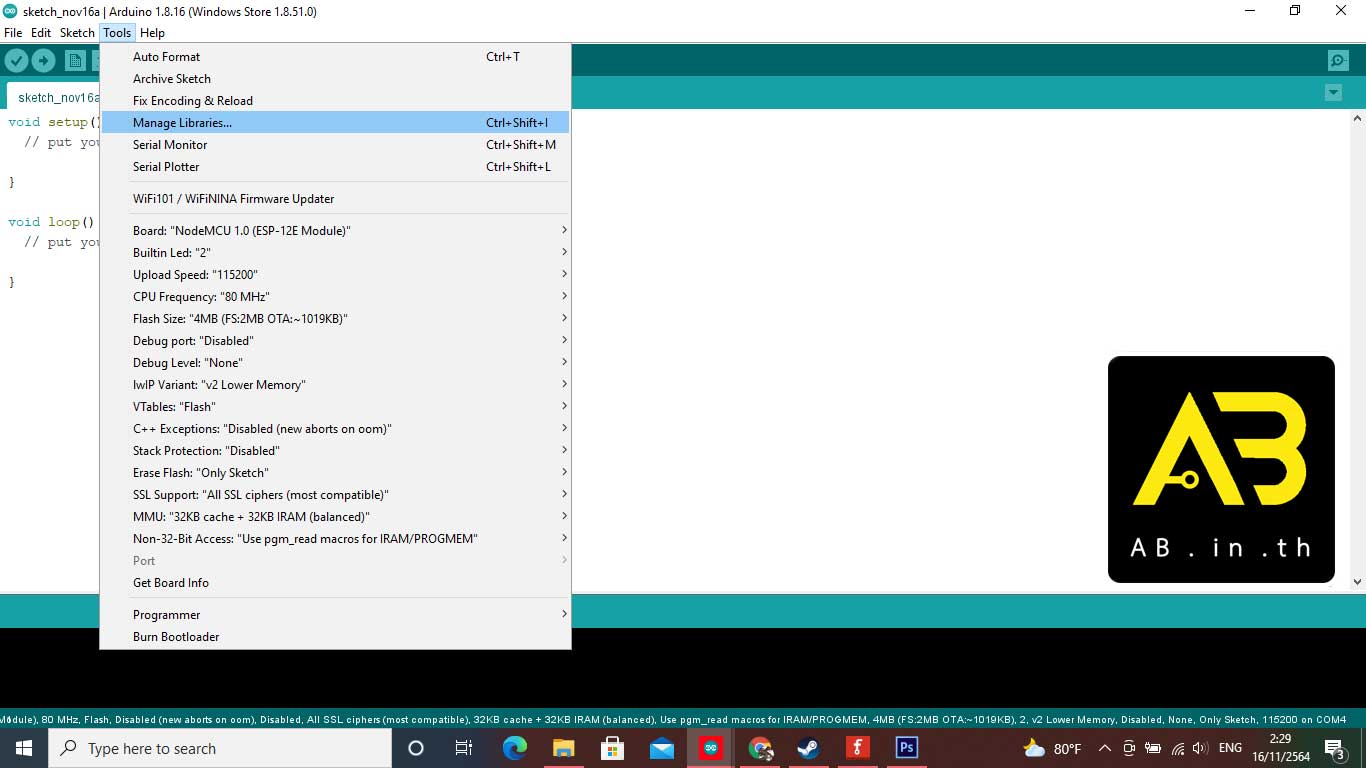The image size is (1366, 768).
Task: Open Photoshop from the taskbar
Action: [x=906, y=748]
